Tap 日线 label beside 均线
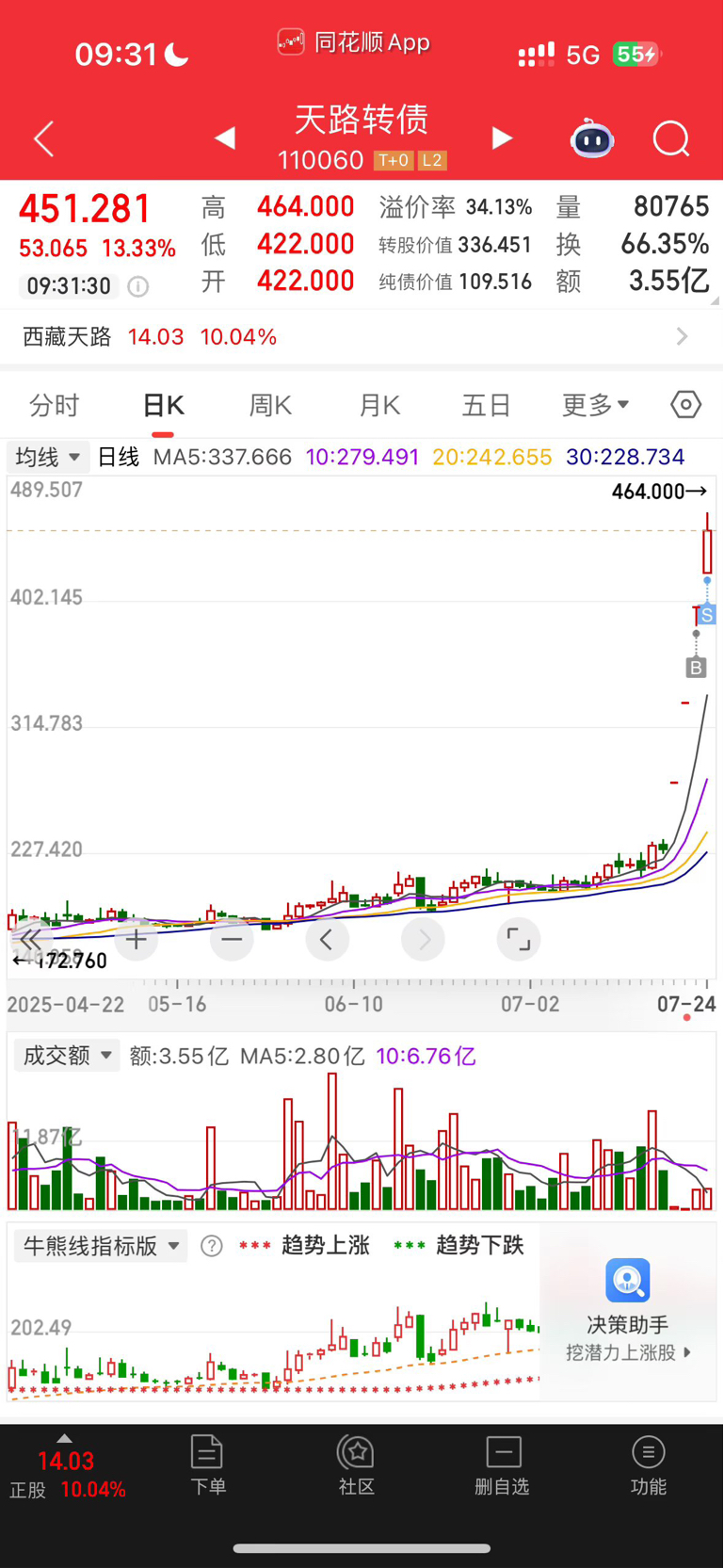This screenshot has height=1568, width=724. tap(119, 458)
